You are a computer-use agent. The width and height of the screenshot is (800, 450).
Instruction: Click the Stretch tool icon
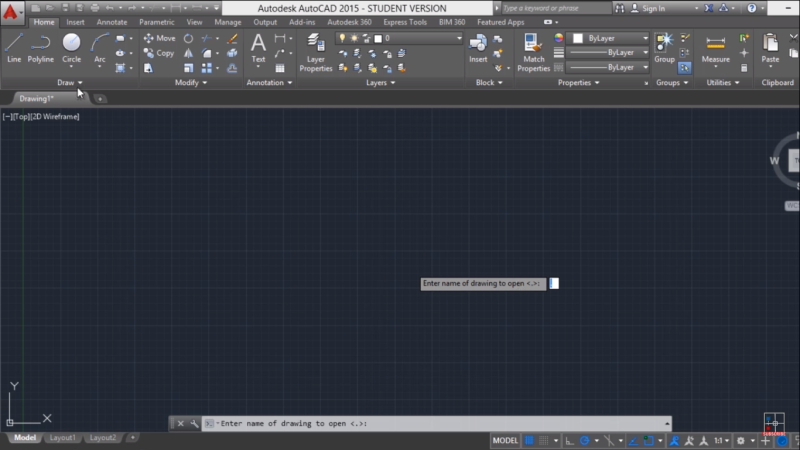click(x=148, y=68)
